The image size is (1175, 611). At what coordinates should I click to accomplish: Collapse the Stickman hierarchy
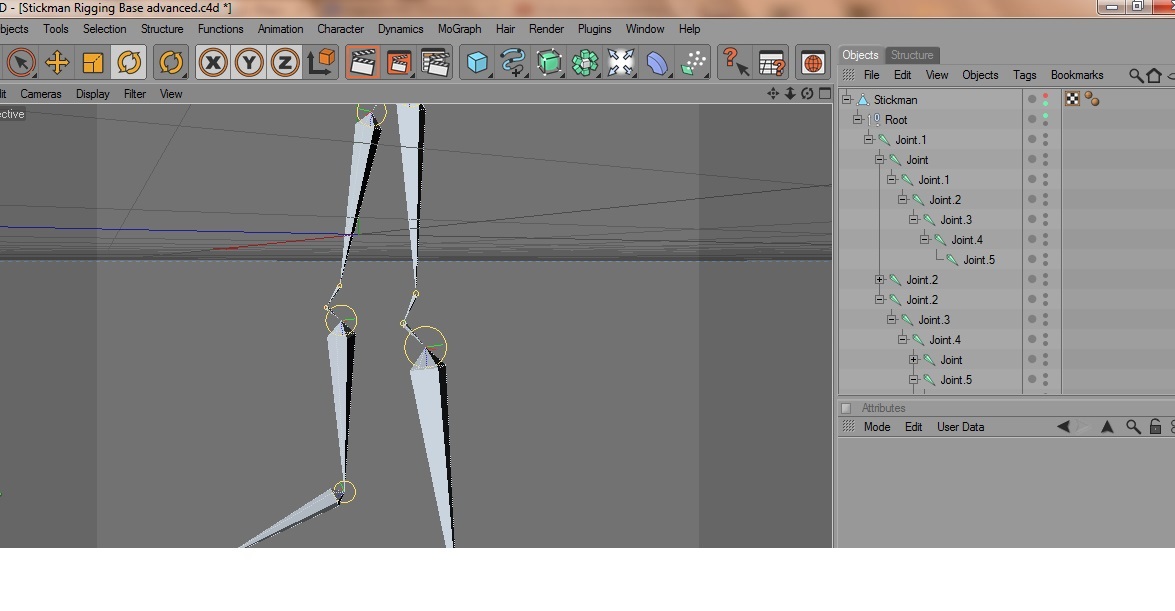(x=847, y=99)
